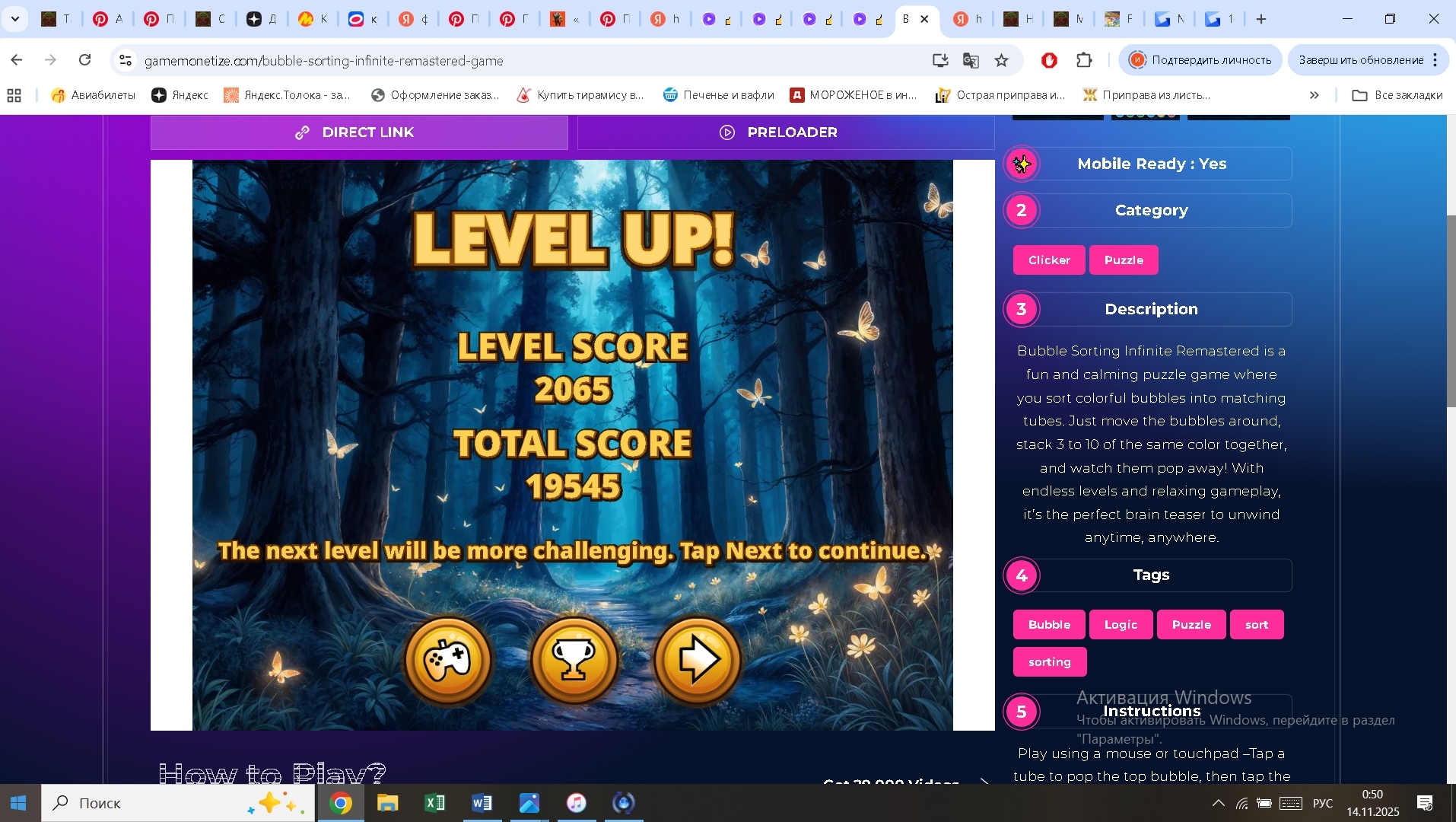
Task: Tap the Next level arrow button
Action: coord(698,660)
